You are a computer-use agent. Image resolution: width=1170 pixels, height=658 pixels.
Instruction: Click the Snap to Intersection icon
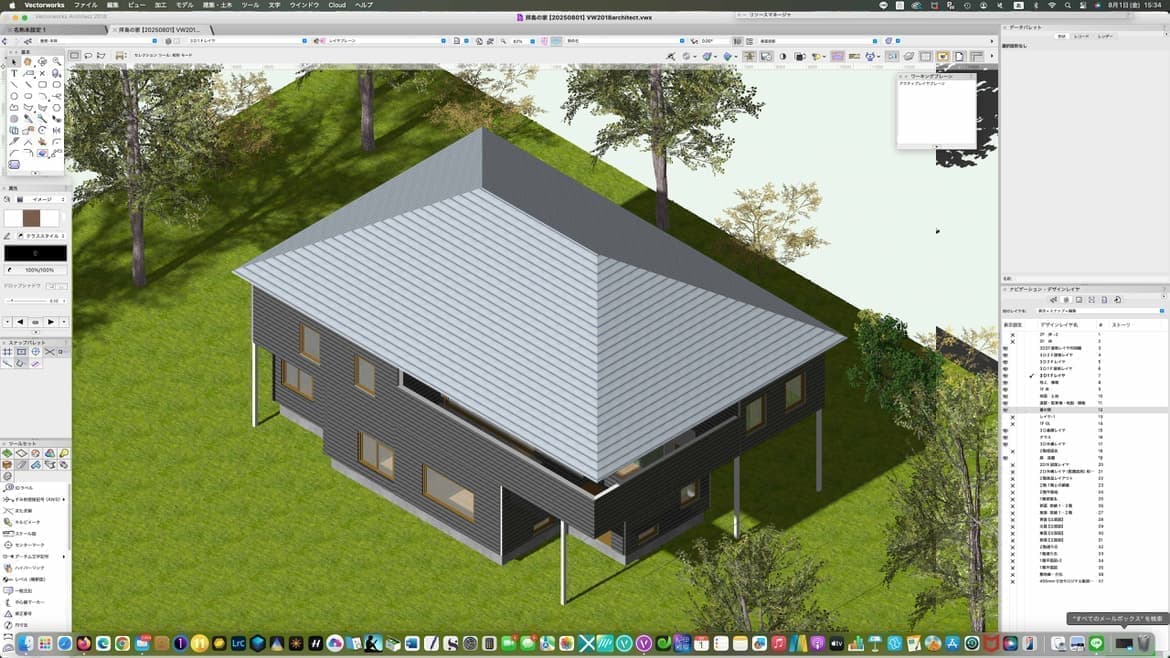point(49,352)
